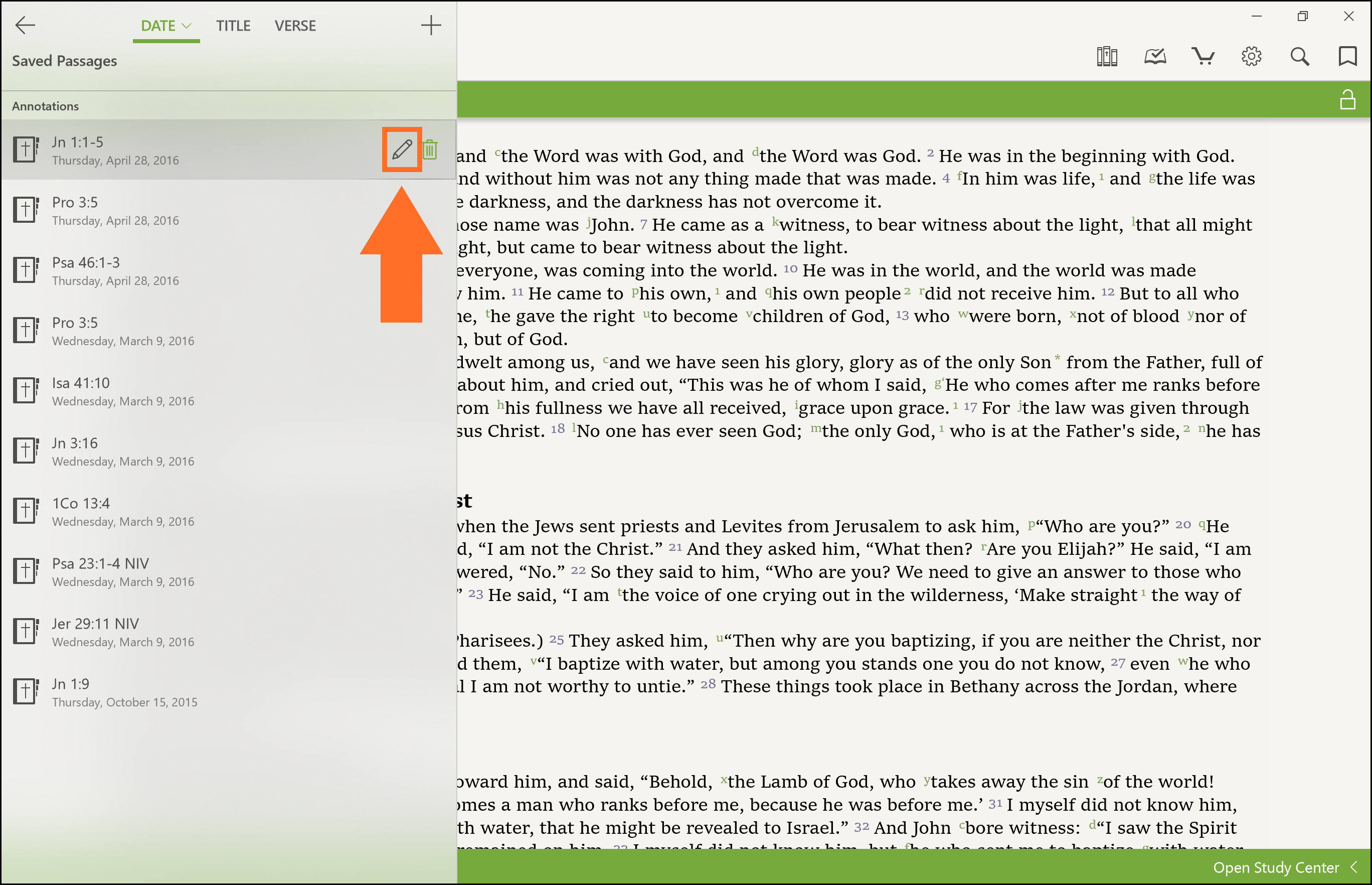This screenshot has height=885, width=1372.
Task: Switch to the TITLE sort tab
Action: pyautogui.click(x=233, y=26)
